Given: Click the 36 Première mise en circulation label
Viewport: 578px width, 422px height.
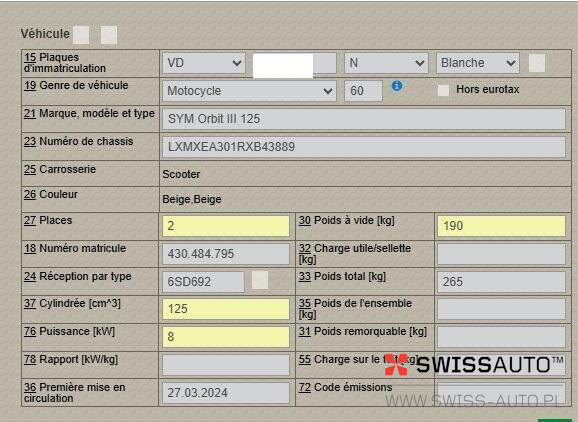Looking at the screenshot, I should point(75,393).
